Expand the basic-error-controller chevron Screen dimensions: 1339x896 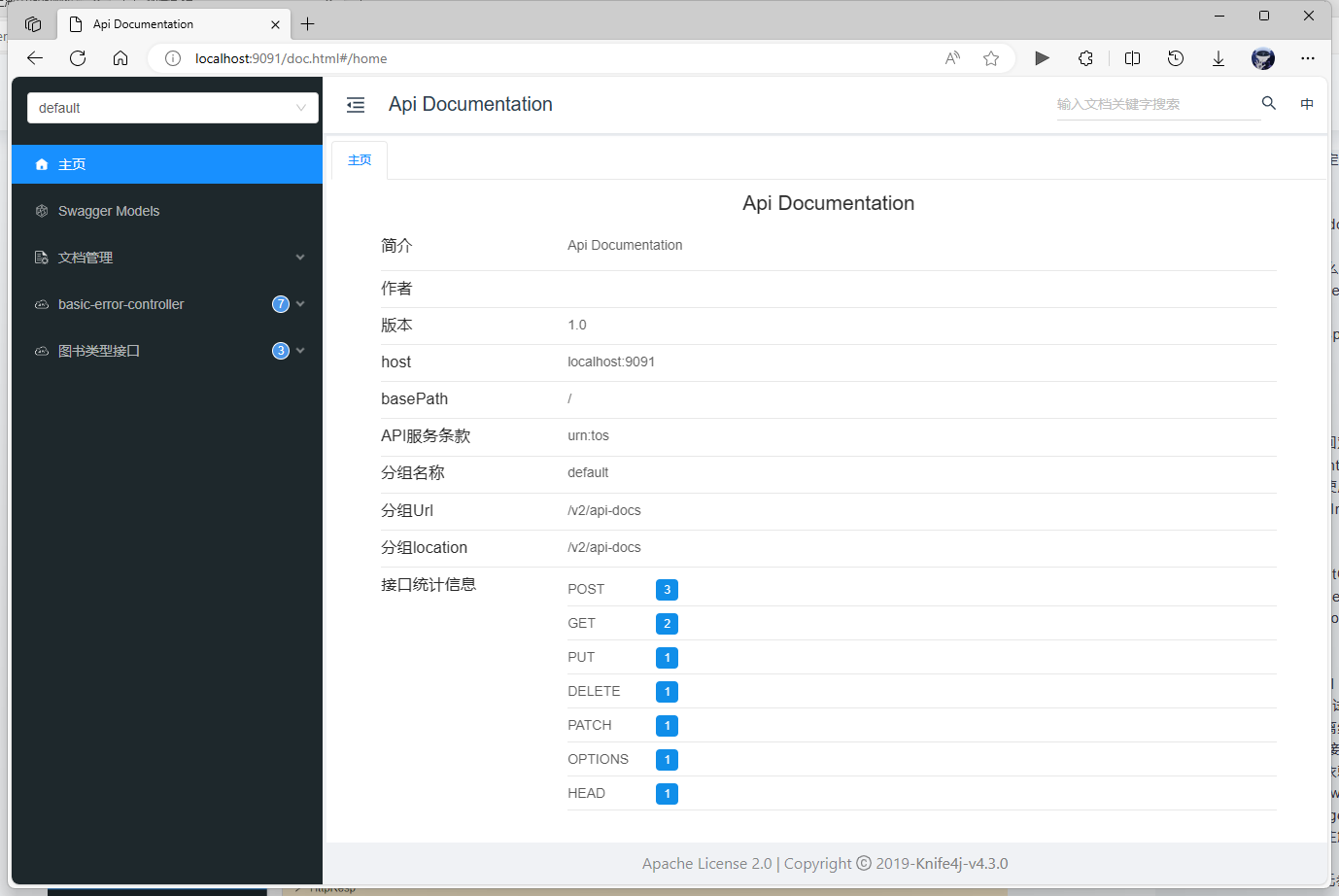[300, 304]
